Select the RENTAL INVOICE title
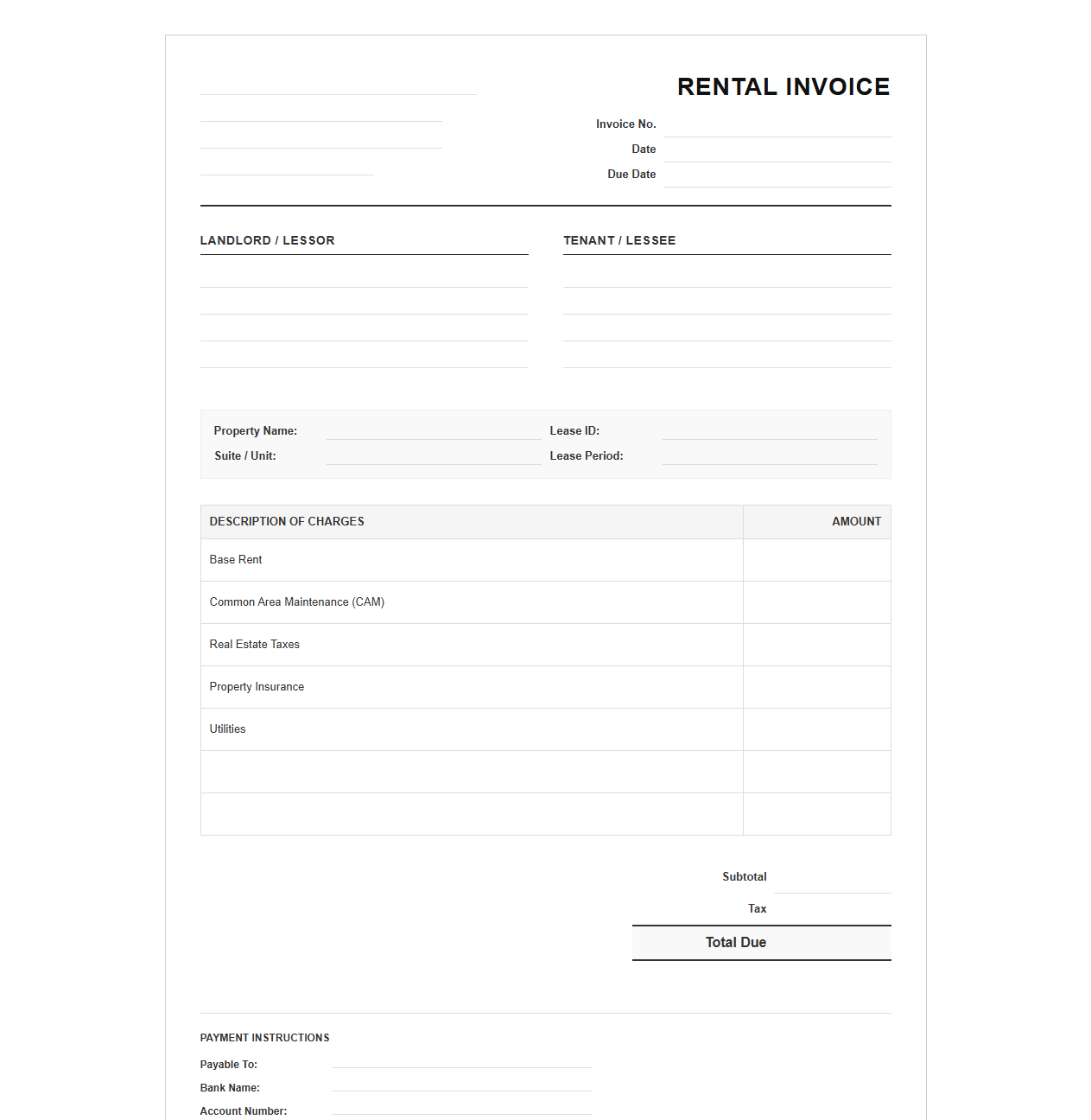1091x1120 pixels. pyautogui.click(x=783, y=86)
